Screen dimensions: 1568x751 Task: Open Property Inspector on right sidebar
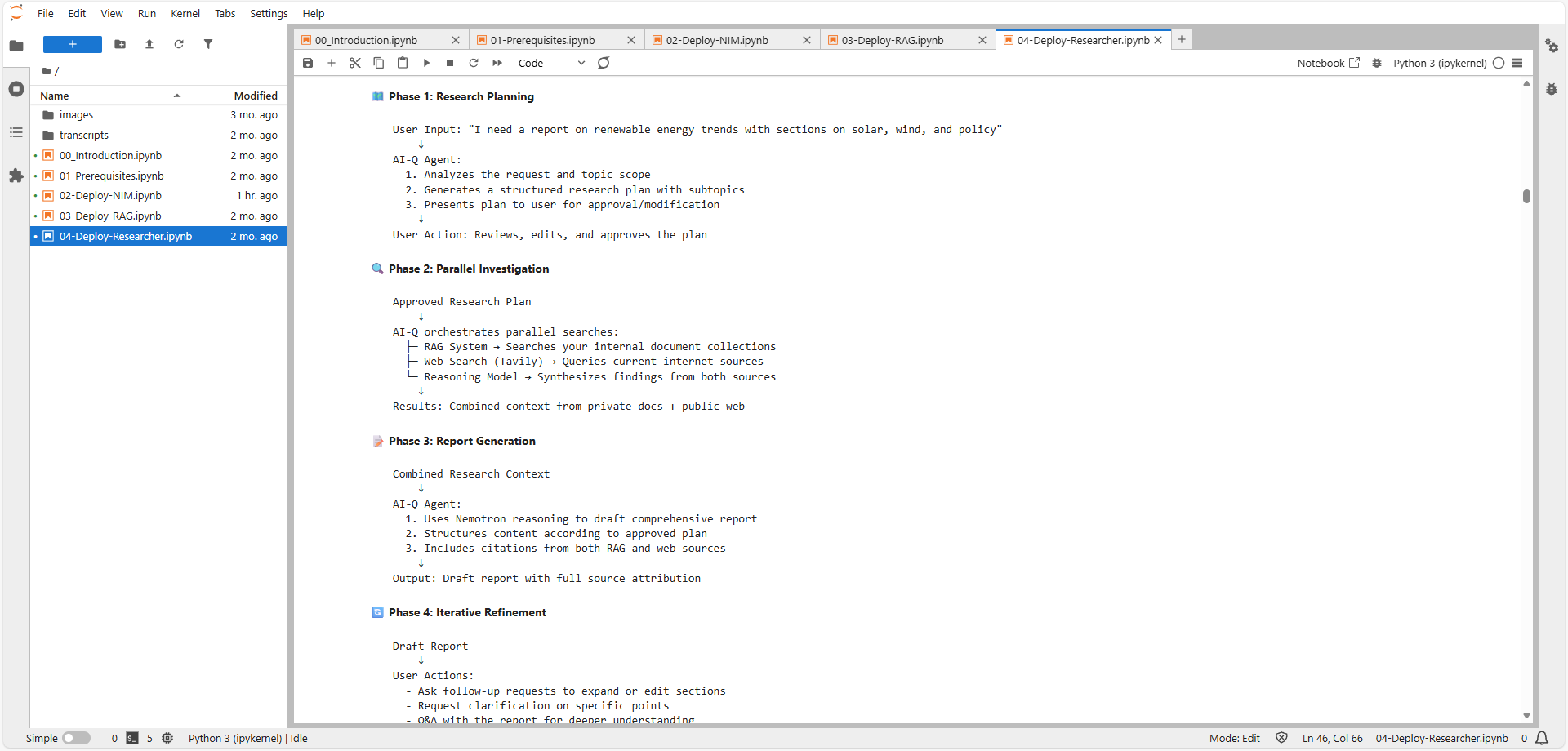pyautogui.click(x=1552, y=46)
